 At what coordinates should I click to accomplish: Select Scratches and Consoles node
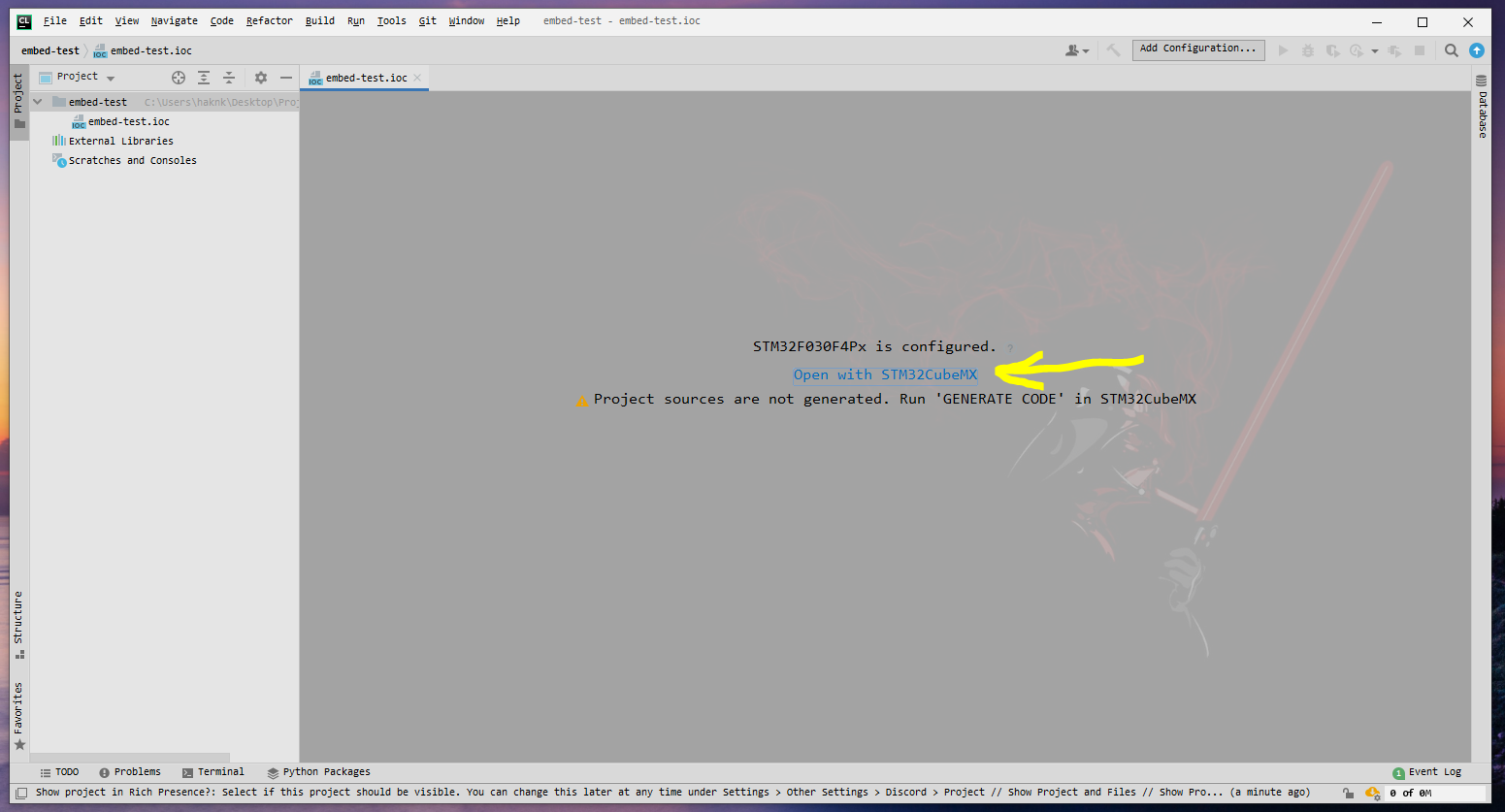tap(124, 160)
